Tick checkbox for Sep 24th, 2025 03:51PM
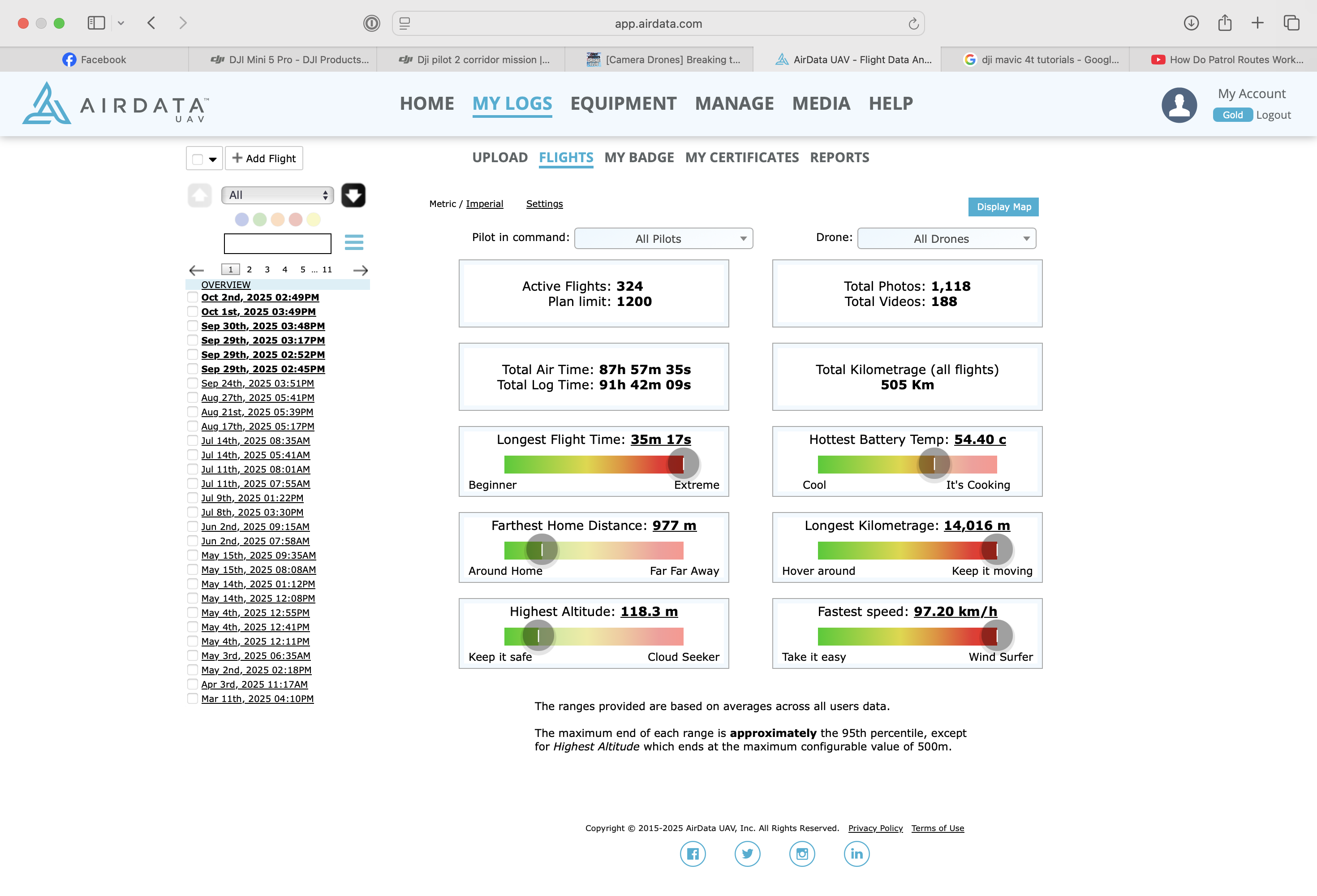The width and height of the screenshot is (1317, 896). 193,383
